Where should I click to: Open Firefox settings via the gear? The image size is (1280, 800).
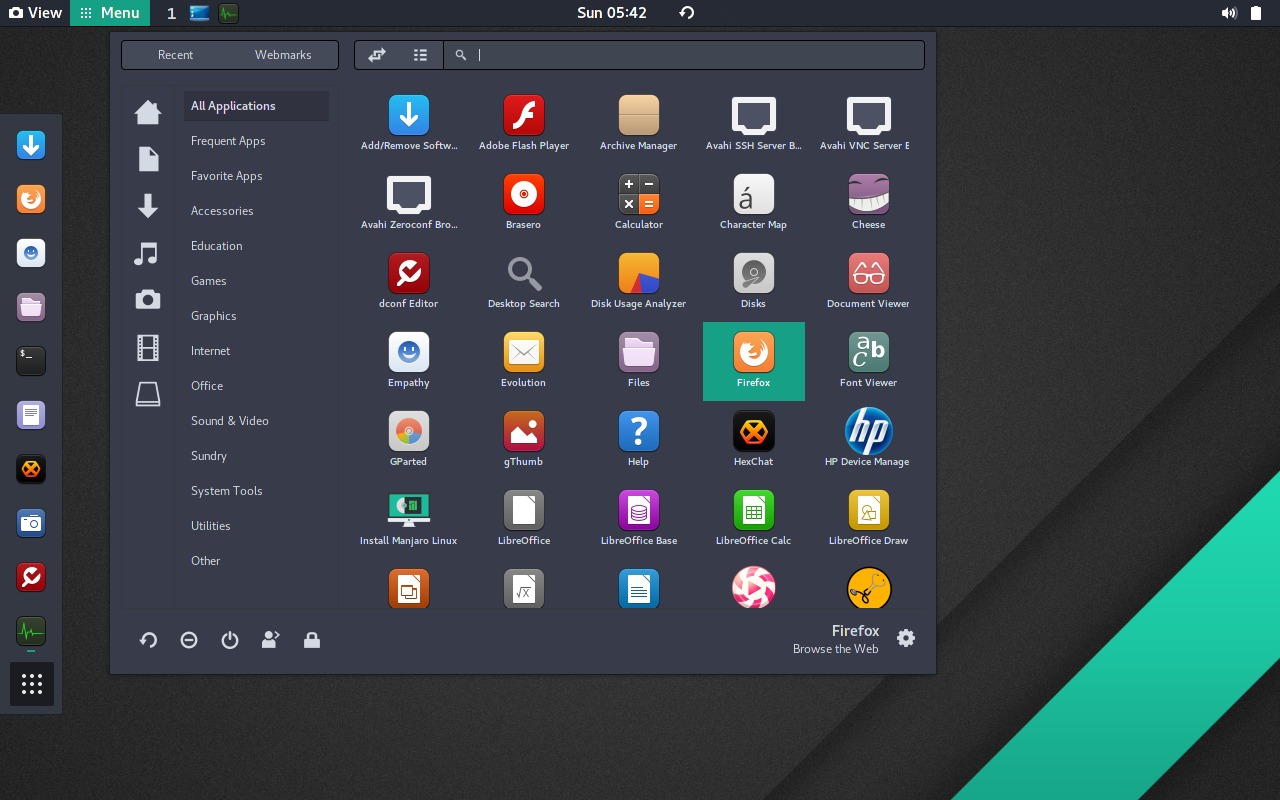[x=905, y=638]
